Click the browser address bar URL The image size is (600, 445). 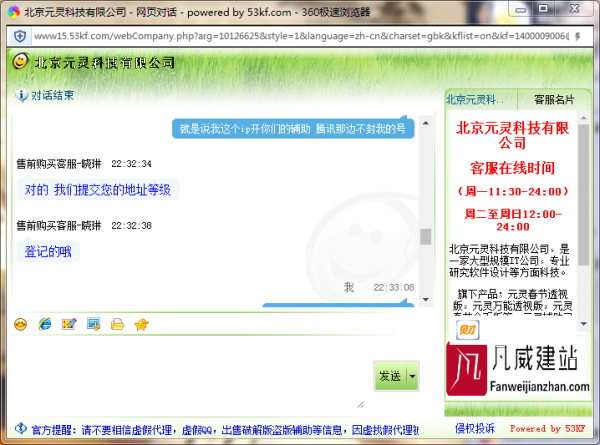point(302,36)
